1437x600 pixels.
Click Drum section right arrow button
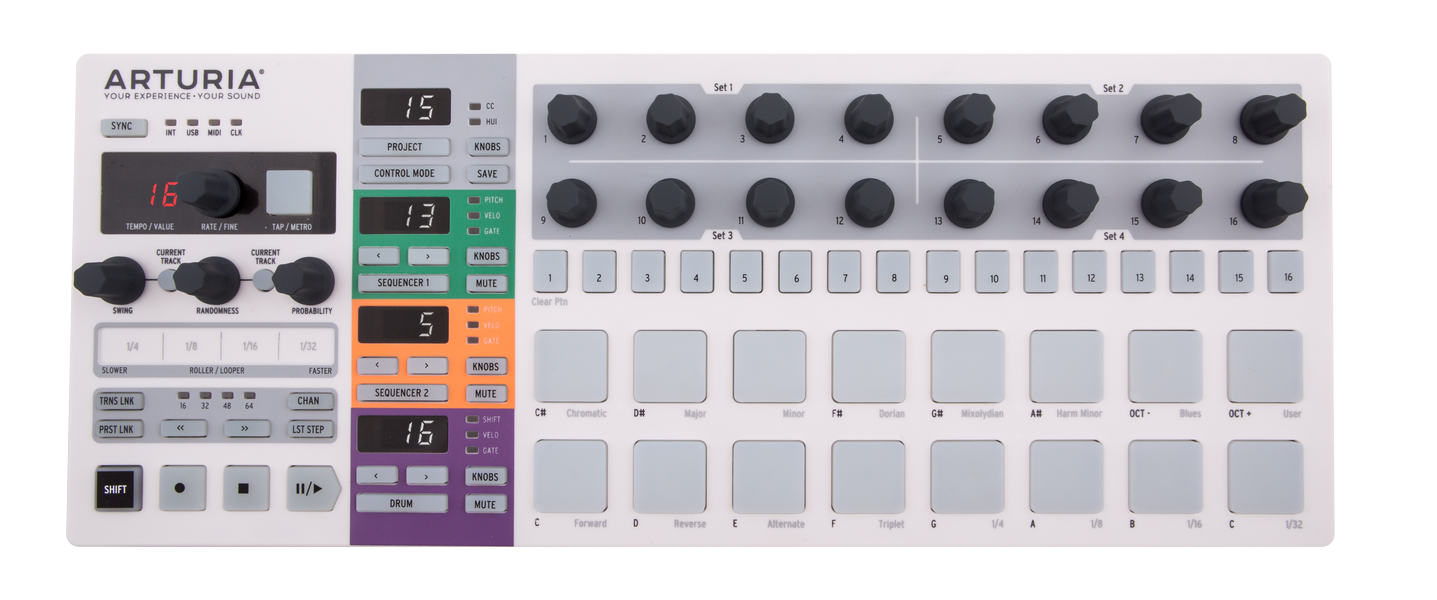[427, 476]
